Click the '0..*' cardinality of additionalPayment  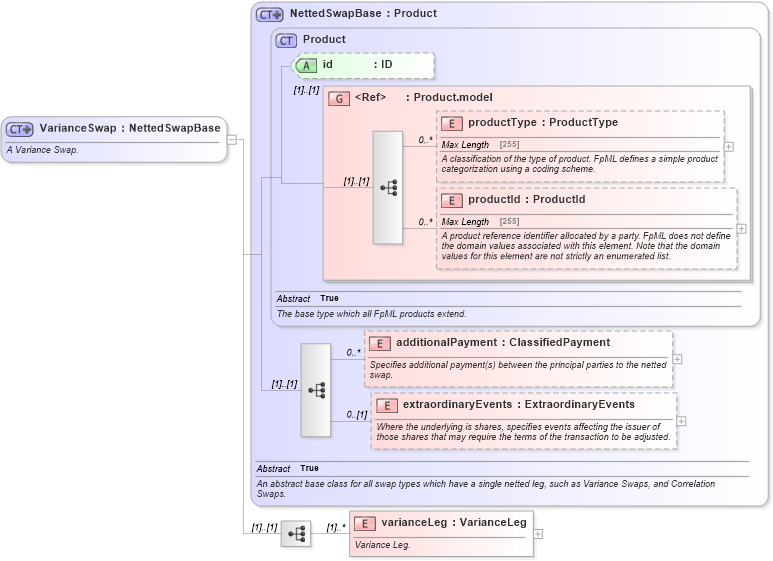coord(353,353)
